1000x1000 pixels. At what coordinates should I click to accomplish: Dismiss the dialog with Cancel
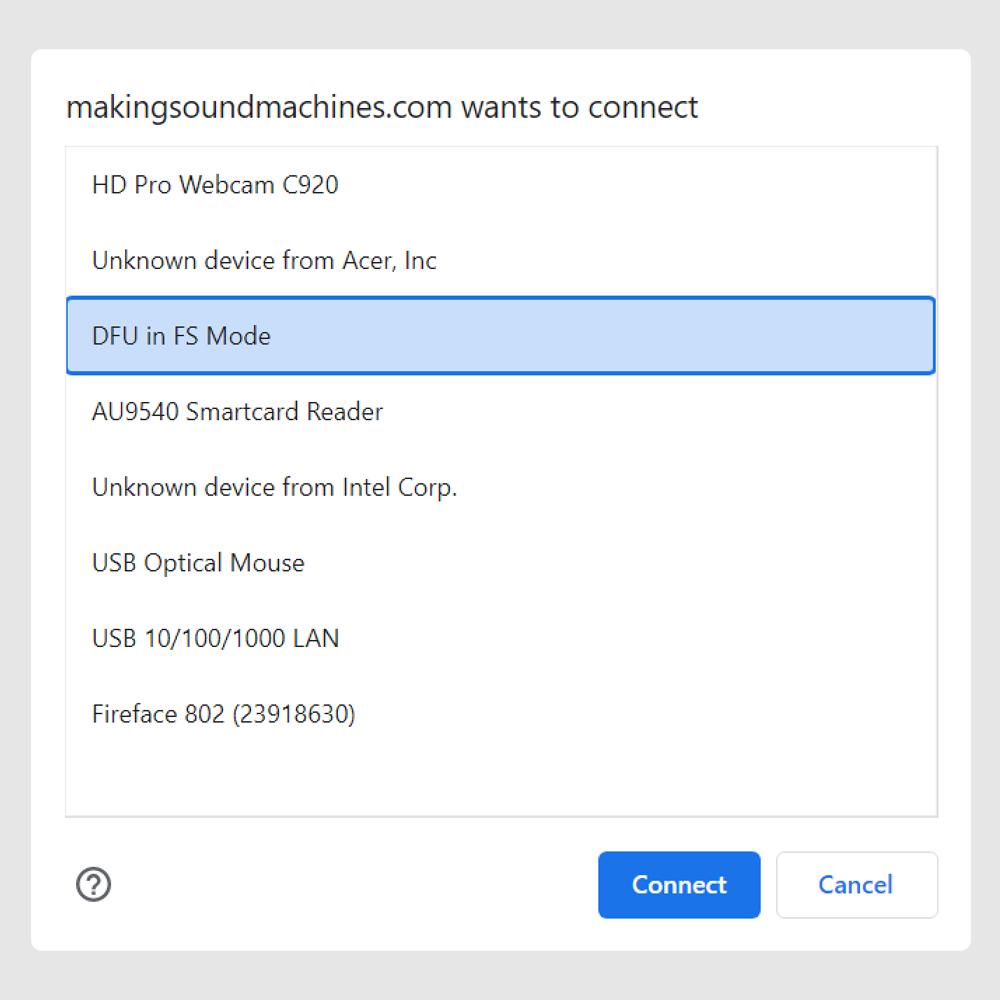click(856, 885)
